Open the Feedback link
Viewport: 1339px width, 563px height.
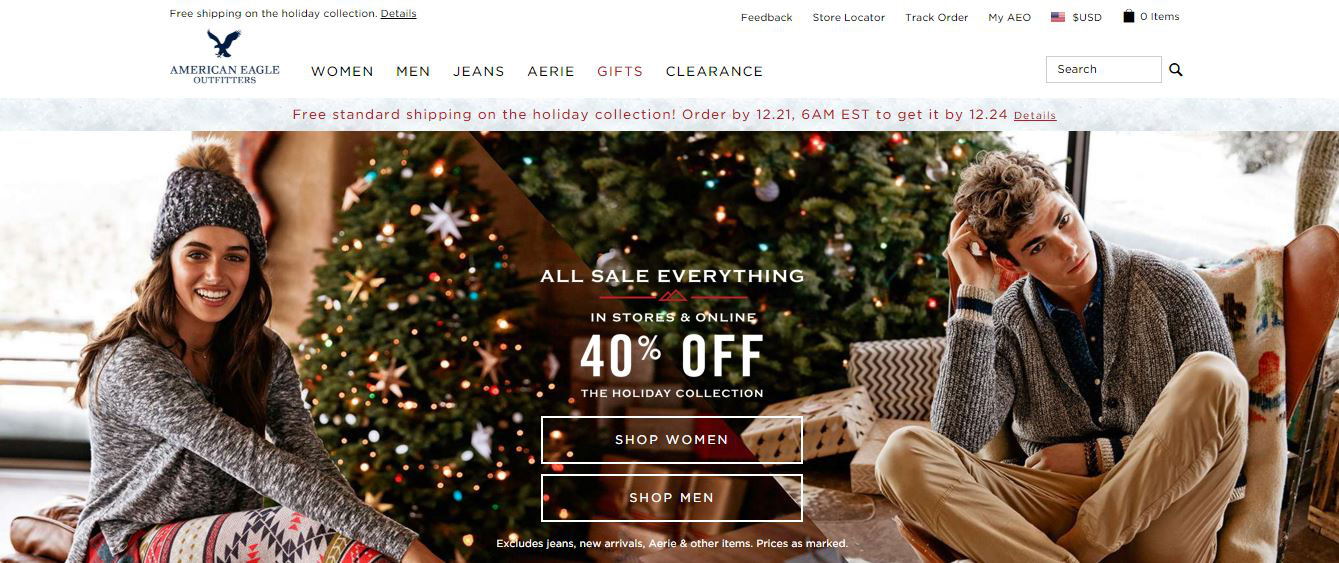[767, 17]
